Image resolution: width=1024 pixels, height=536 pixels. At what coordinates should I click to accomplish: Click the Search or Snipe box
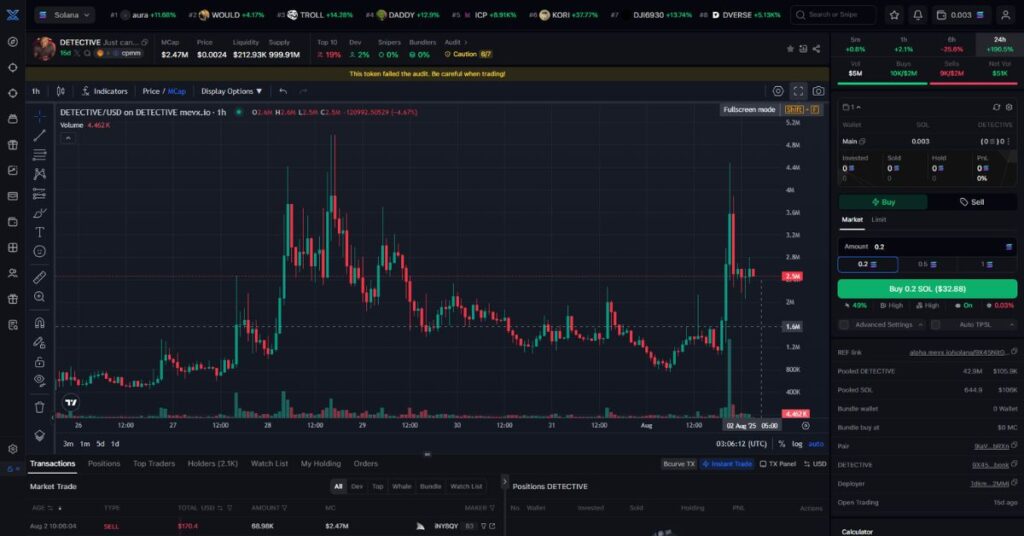[x=833, y=14]
